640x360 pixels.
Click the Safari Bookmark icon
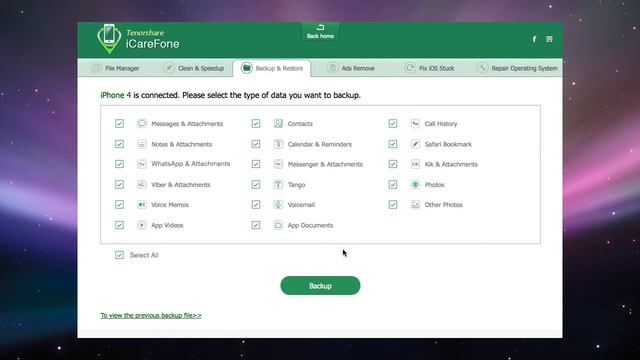(x=415, y=144)
